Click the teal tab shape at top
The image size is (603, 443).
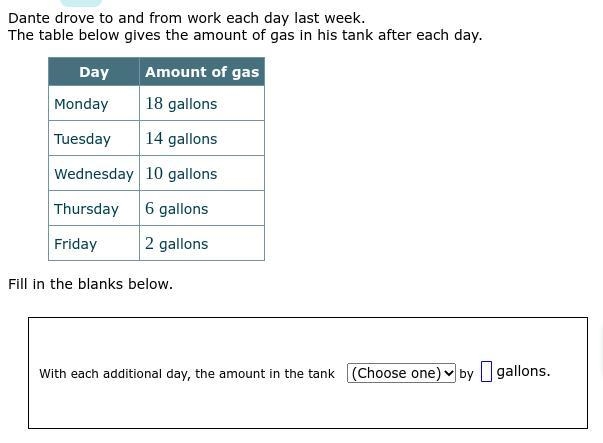pos(81,3)
